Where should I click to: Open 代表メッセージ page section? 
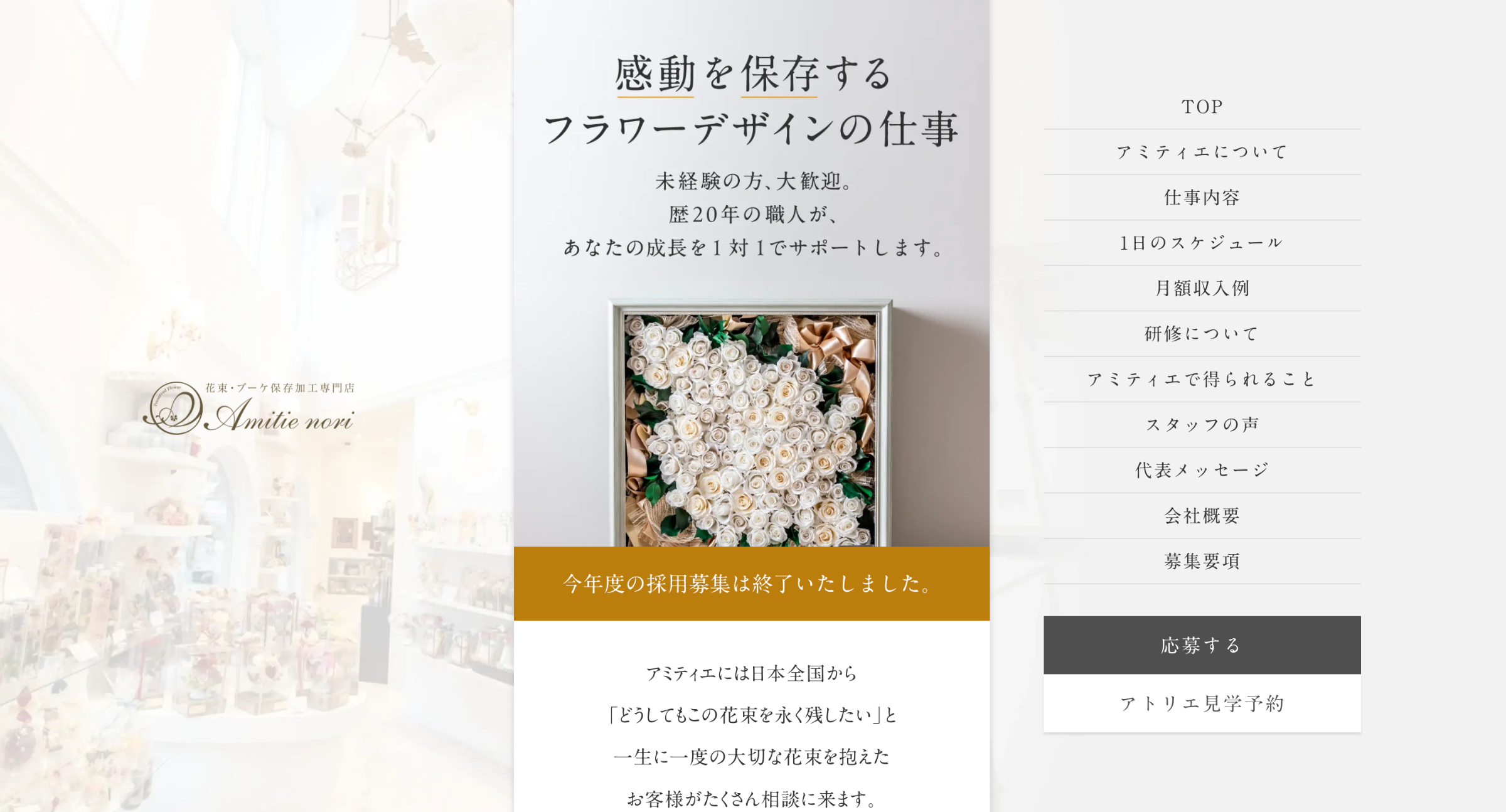(x=1202, y=470)
